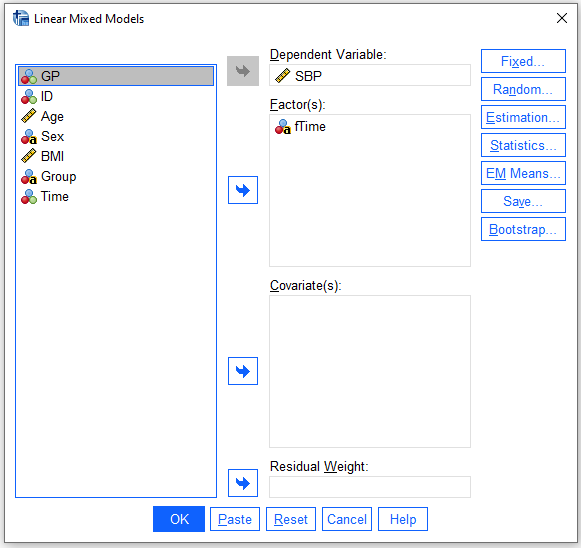Select the BMI scale variable
The height and width of the screenshot is (548, 581).
pos(116,156)
